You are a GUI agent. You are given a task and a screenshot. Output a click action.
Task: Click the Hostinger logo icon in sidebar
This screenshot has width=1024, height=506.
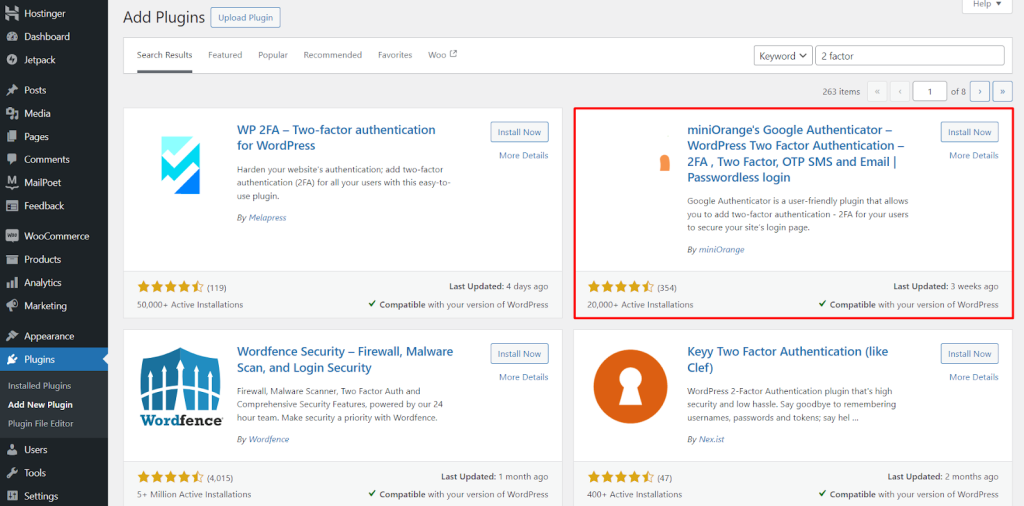(12, 13)
